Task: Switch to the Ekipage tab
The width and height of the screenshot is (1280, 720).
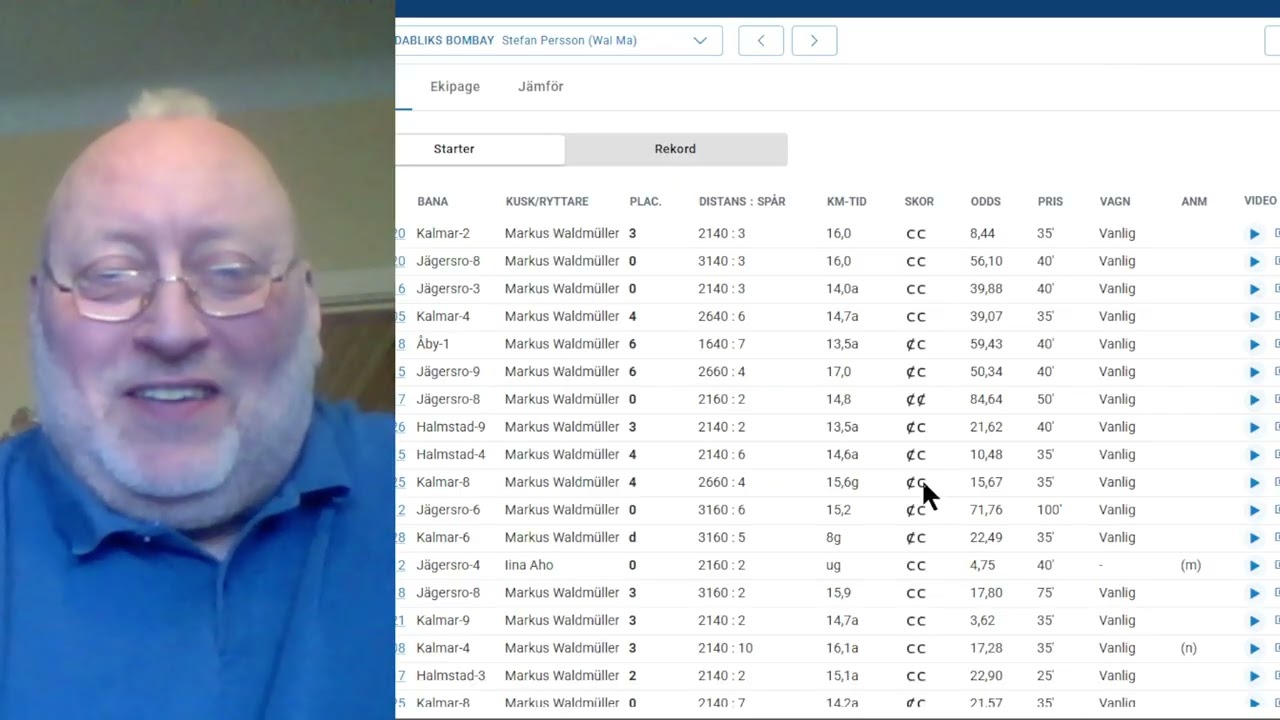Action: [455, 87]
